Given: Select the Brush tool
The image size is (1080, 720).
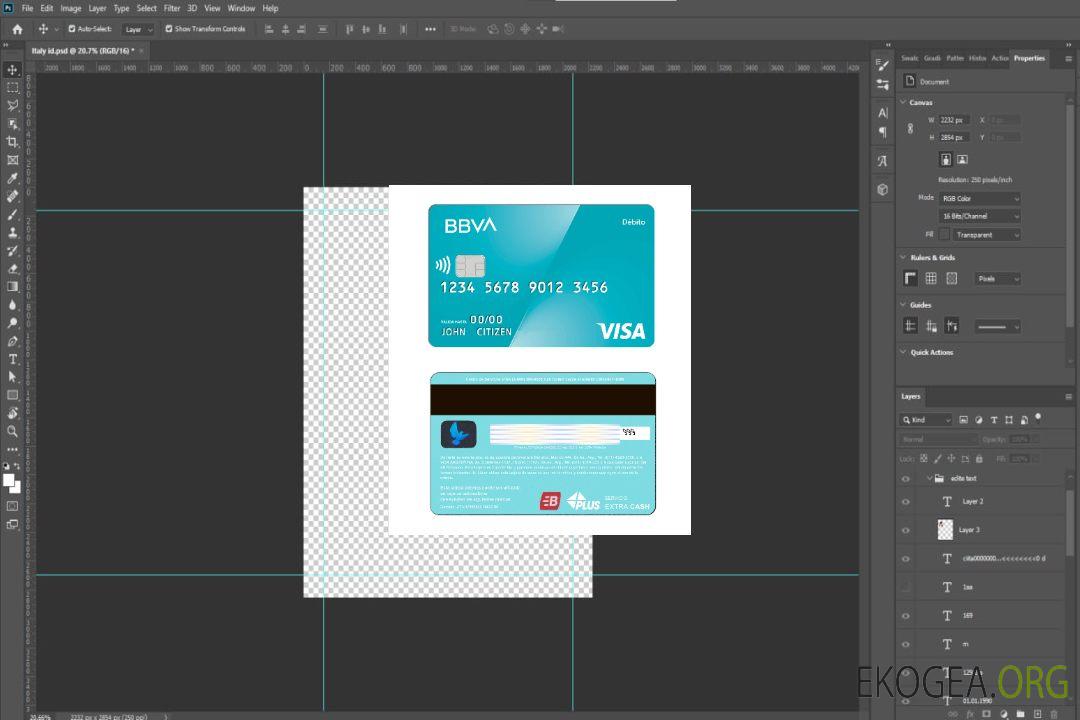Looking at the screenshot, I should coord(12,214).
